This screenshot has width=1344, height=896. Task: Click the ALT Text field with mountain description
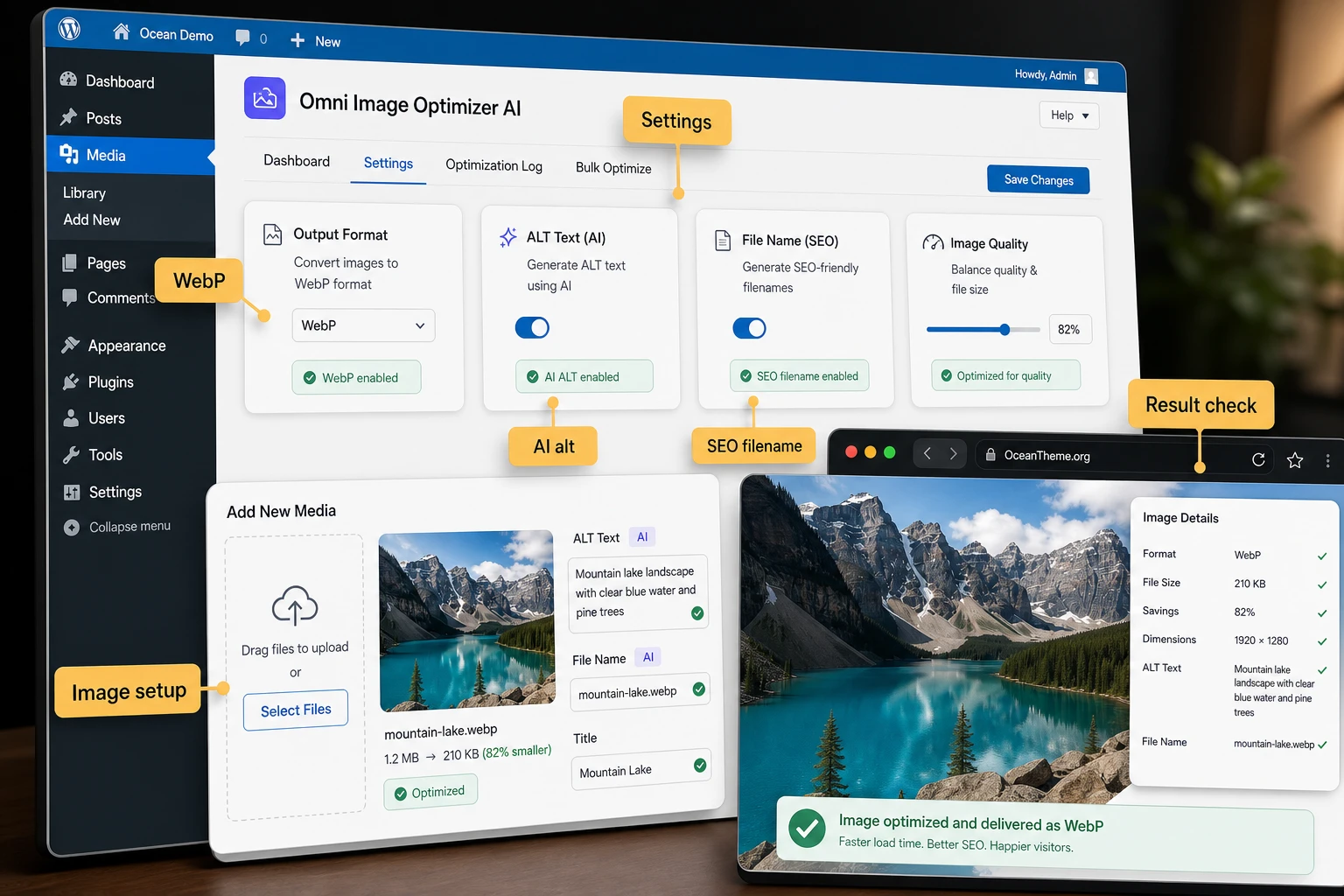tap(639, 592)
